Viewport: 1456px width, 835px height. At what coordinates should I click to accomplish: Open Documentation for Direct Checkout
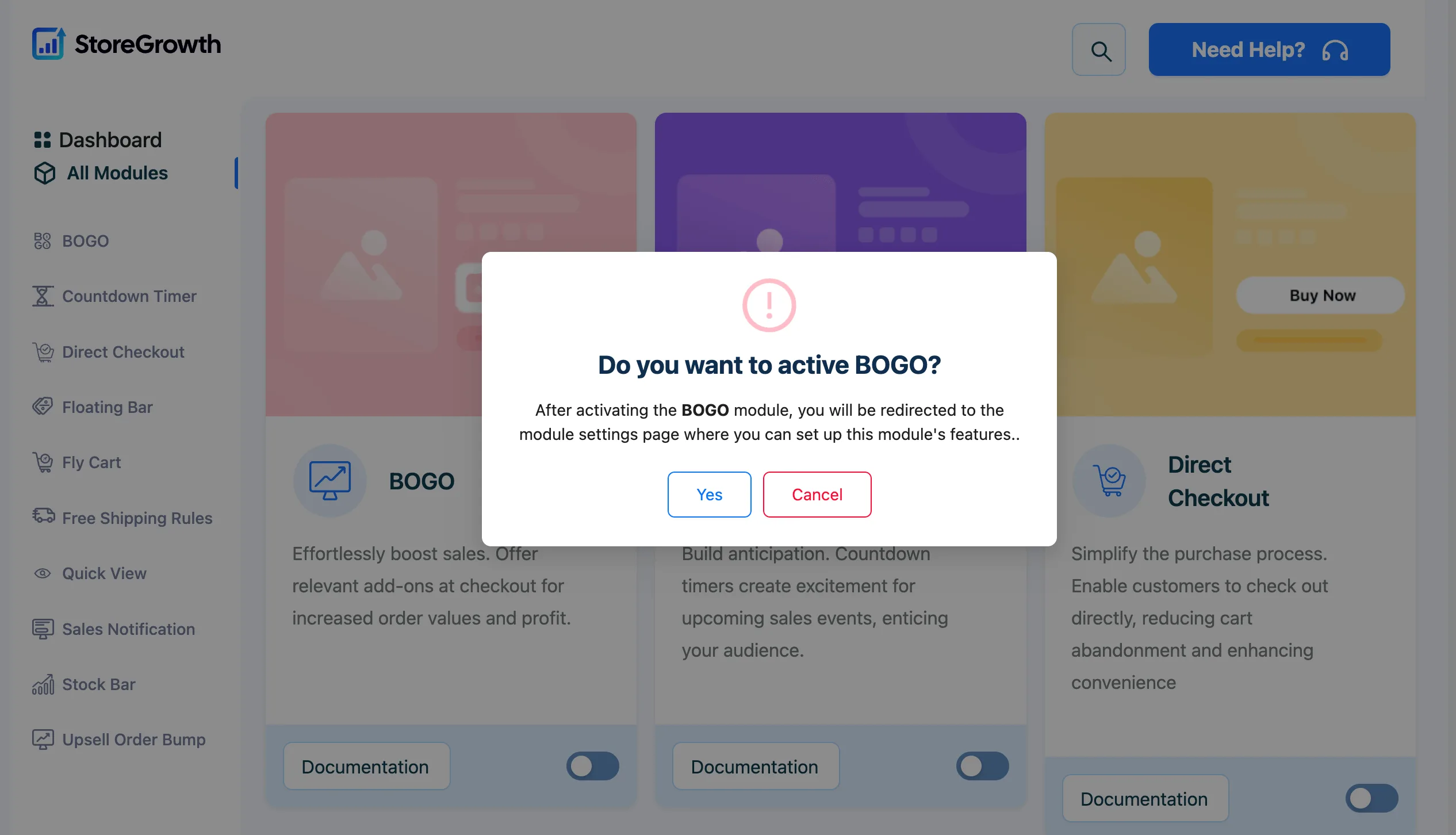point(1145,799)
